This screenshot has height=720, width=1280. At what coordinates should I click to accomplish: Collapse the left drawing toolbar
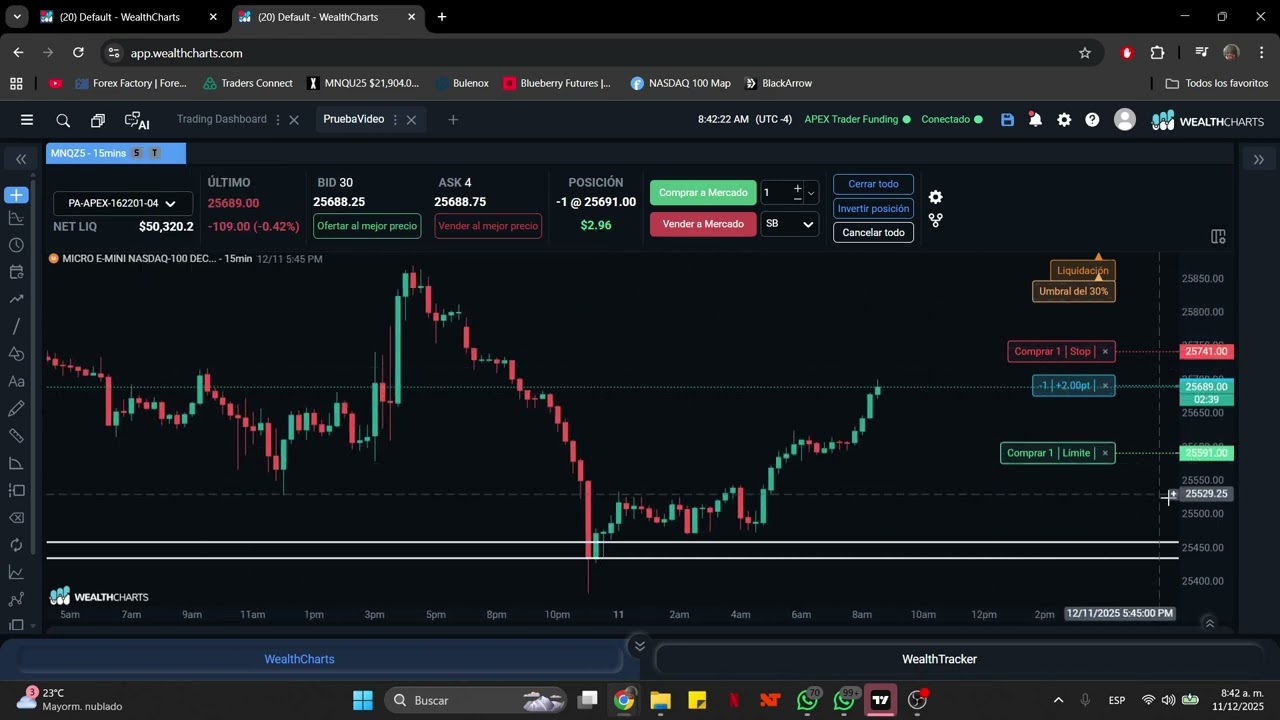20,159
